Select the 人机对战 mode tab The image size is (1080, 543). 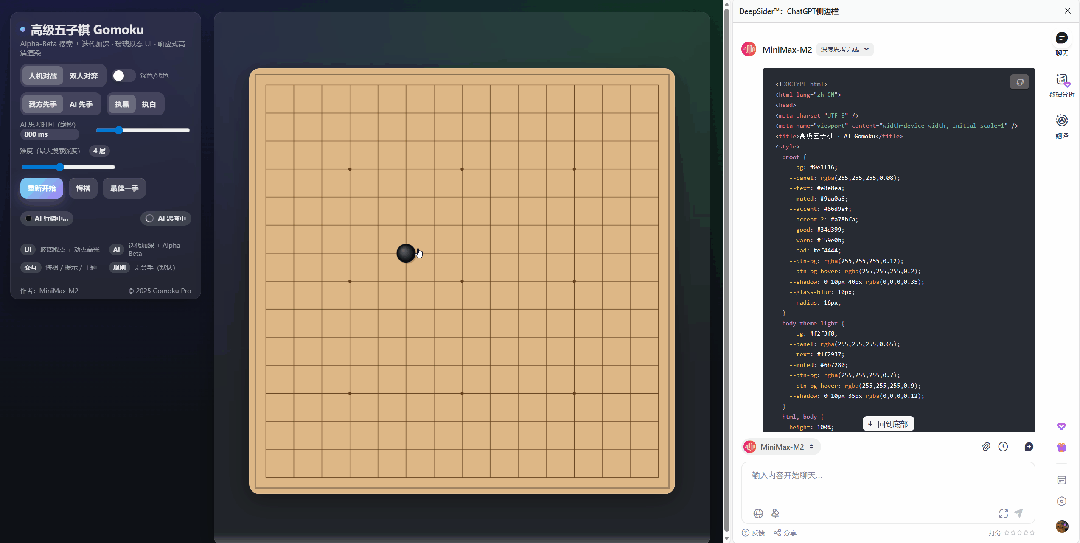click(43, 76)
